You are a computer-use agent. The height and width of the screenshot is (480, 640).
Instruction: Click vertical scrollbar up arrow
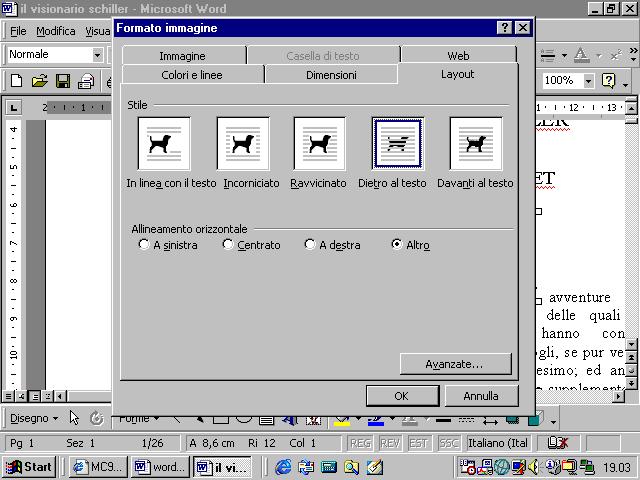[631, 108]
